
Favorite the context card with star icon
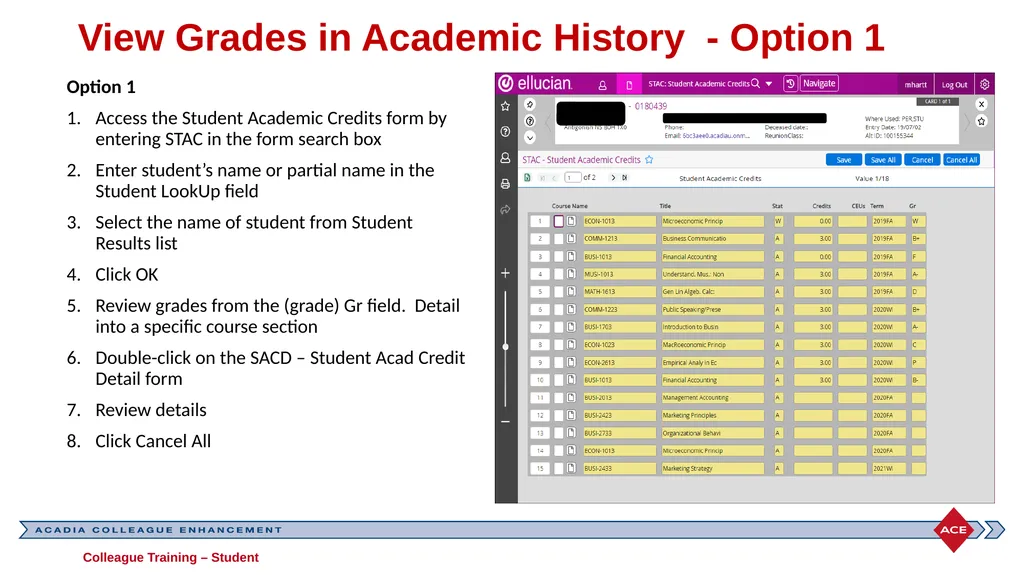click(x=982, y=122)
